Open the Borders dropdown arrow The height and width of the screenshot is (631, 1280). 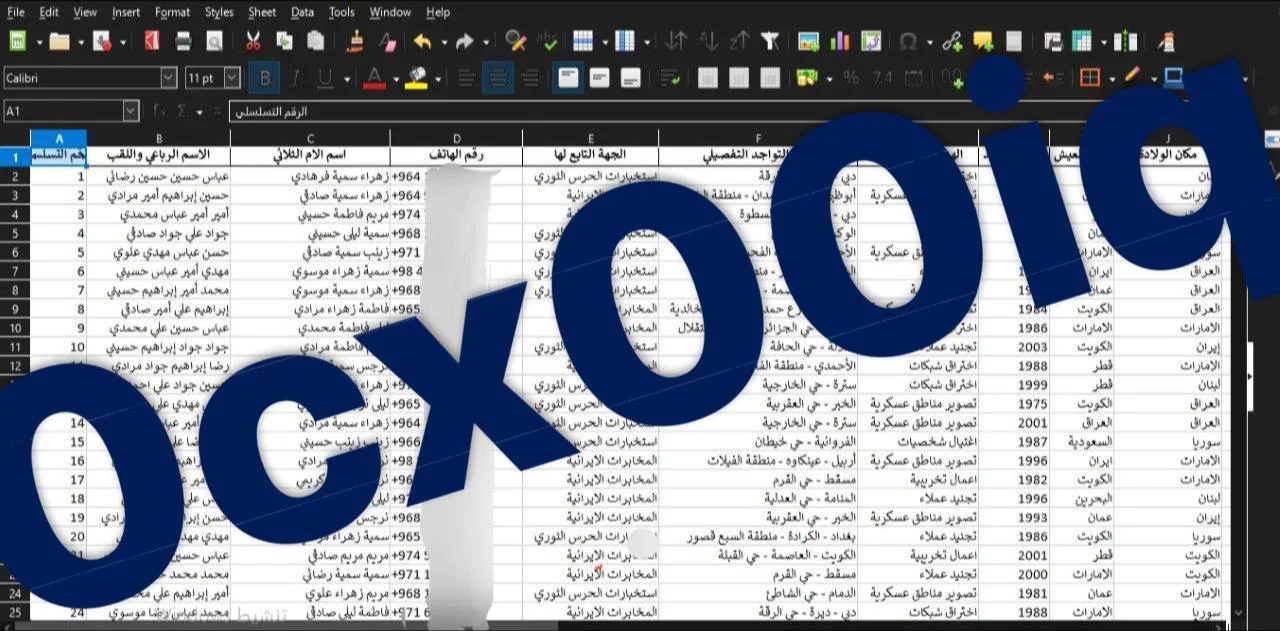coord(1112,78)
